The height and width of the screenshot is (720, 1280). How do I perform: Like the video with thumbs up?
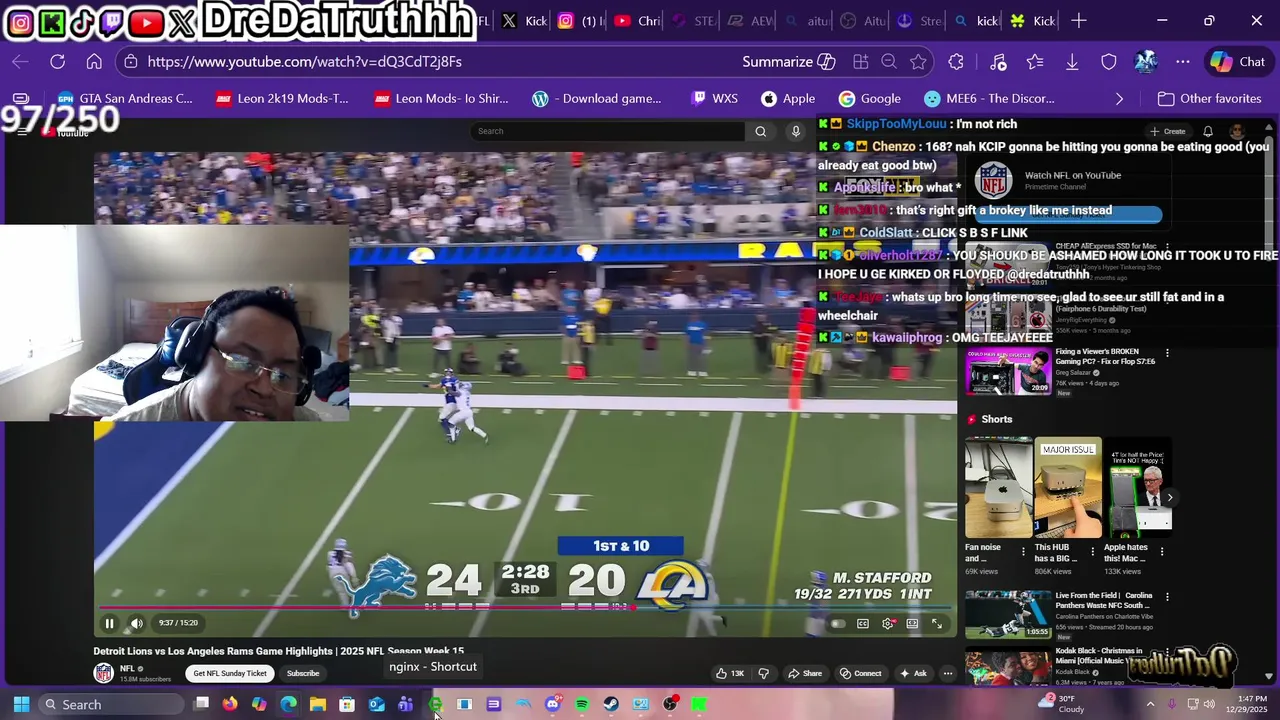click(x=729, y=673)
